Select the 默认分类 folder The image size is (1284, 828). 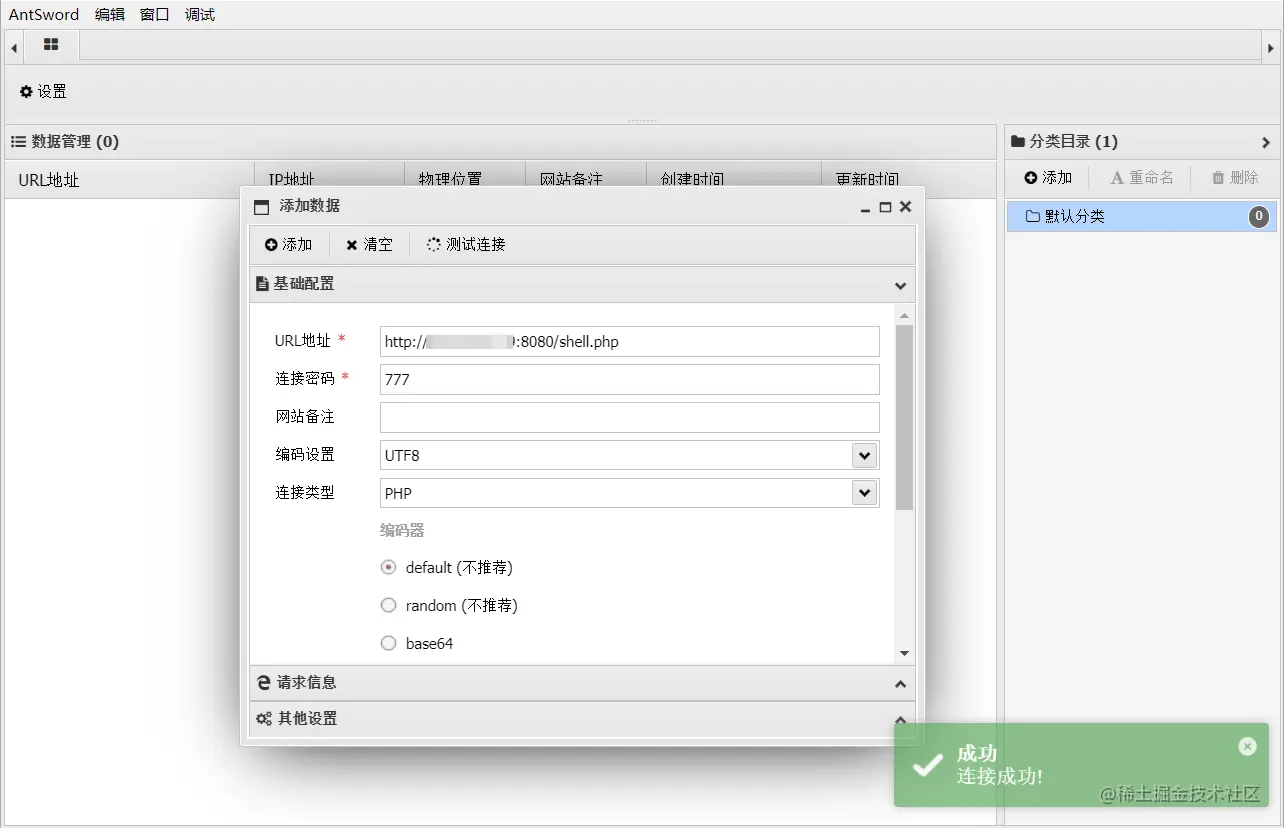click(1142, 216)
